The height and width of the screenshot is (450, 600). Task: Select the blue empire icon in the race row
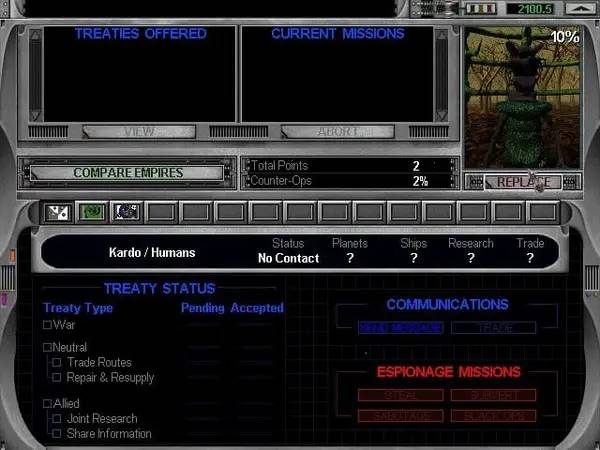(x=126, y=212)
